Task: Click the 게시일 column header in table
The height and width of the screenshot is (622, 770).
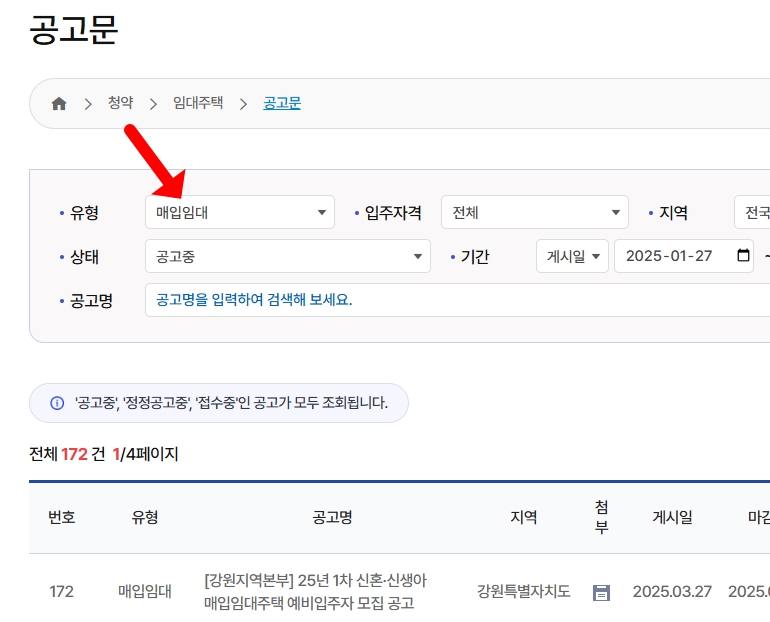Action: coord(672,517)
